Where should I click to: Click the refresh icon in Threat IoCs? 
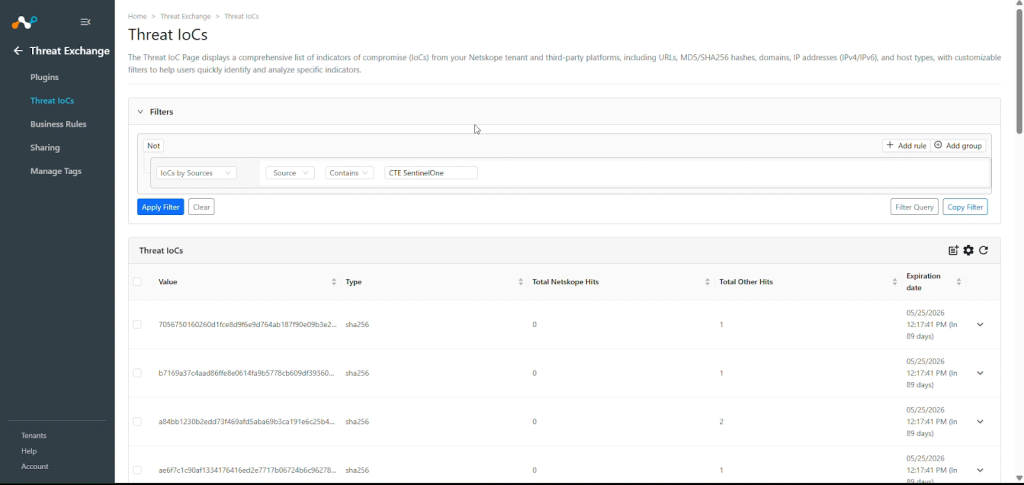pos(984,250)
